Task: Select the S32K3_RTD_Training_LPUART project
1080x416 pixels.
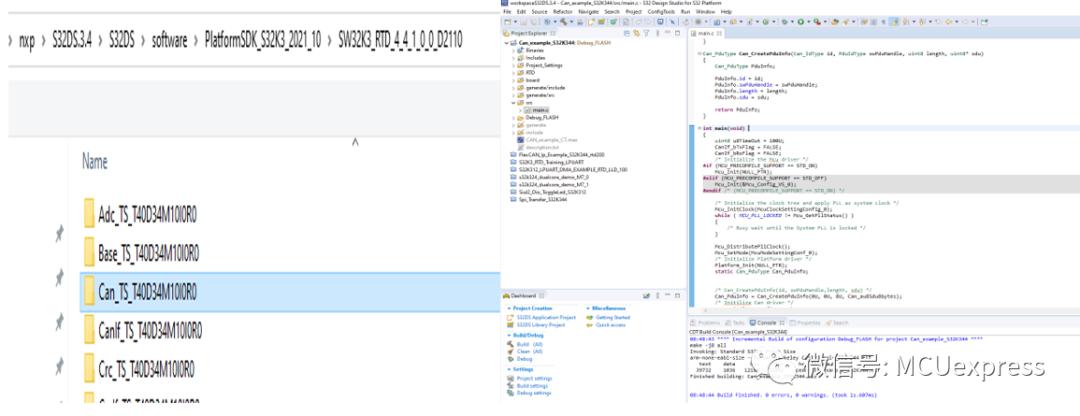Action: coord(550,162)
